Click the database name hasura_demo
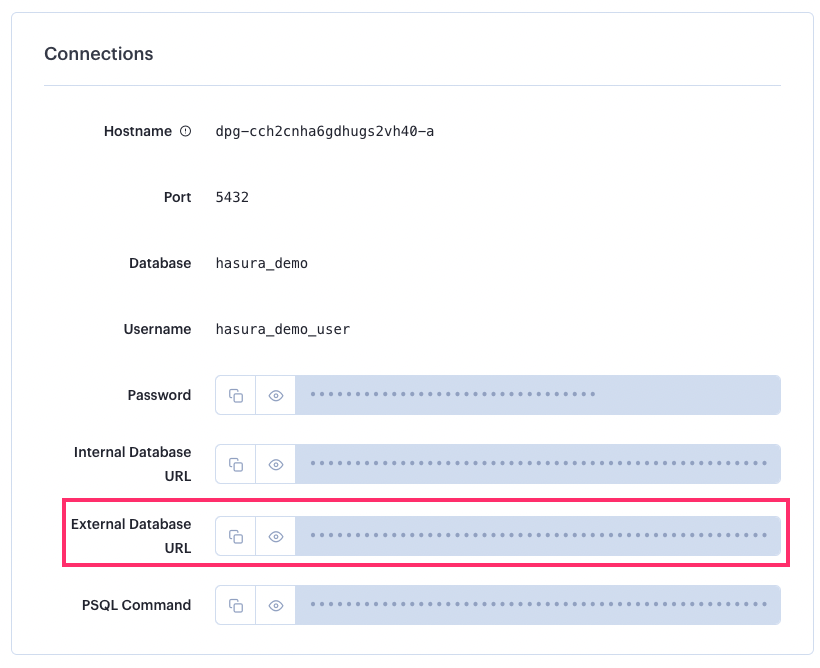 coord(261,263)
